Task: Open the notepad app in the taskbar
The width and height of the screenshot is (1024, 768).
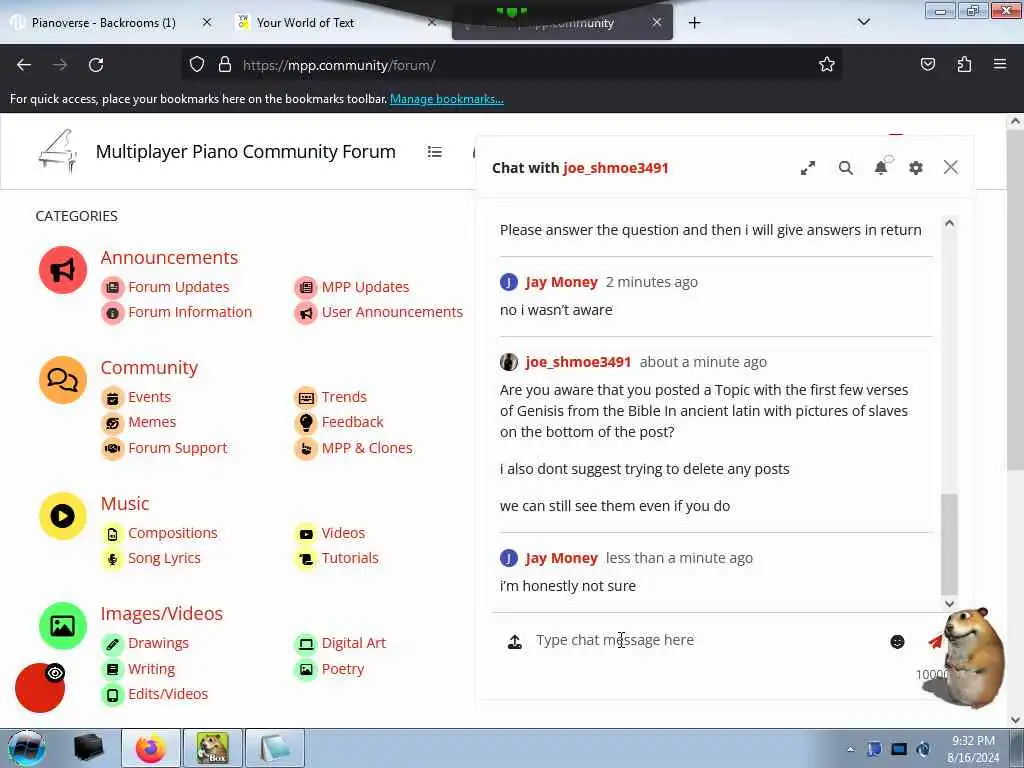Action: pyautogui.click(x=275, y=748)
